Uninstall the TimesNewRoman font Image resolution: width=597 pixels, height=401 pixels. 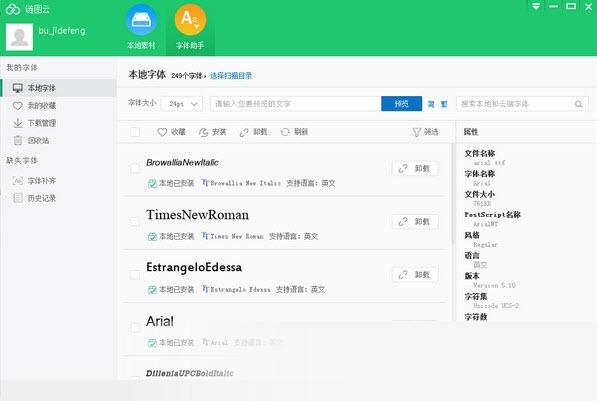click(x=415, y=221)
